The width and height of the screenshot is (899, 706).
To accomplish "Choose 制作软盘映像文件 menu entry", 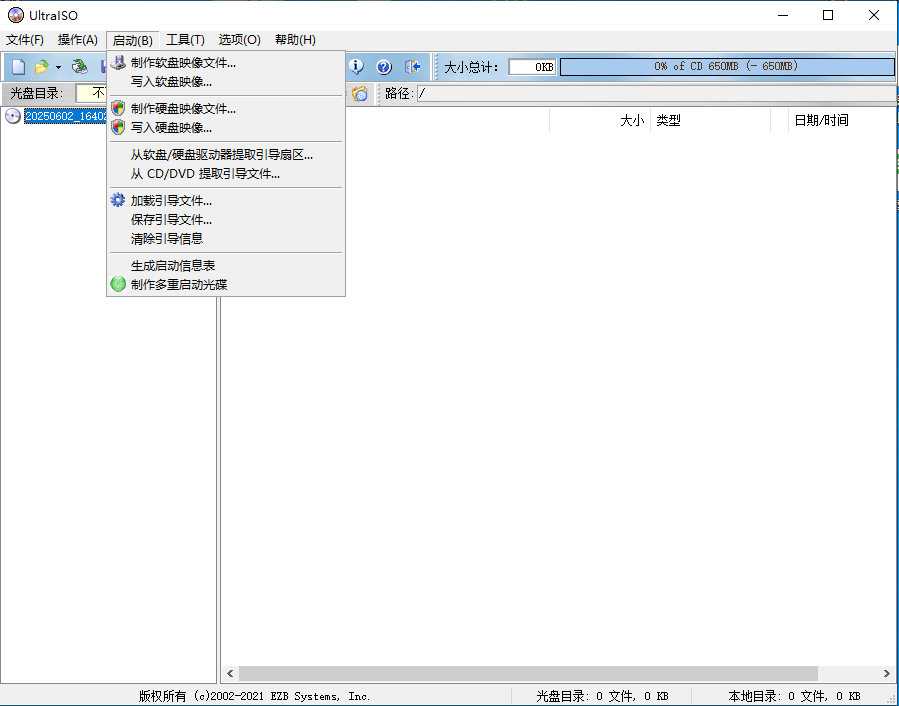I will (x=226, y=63).
